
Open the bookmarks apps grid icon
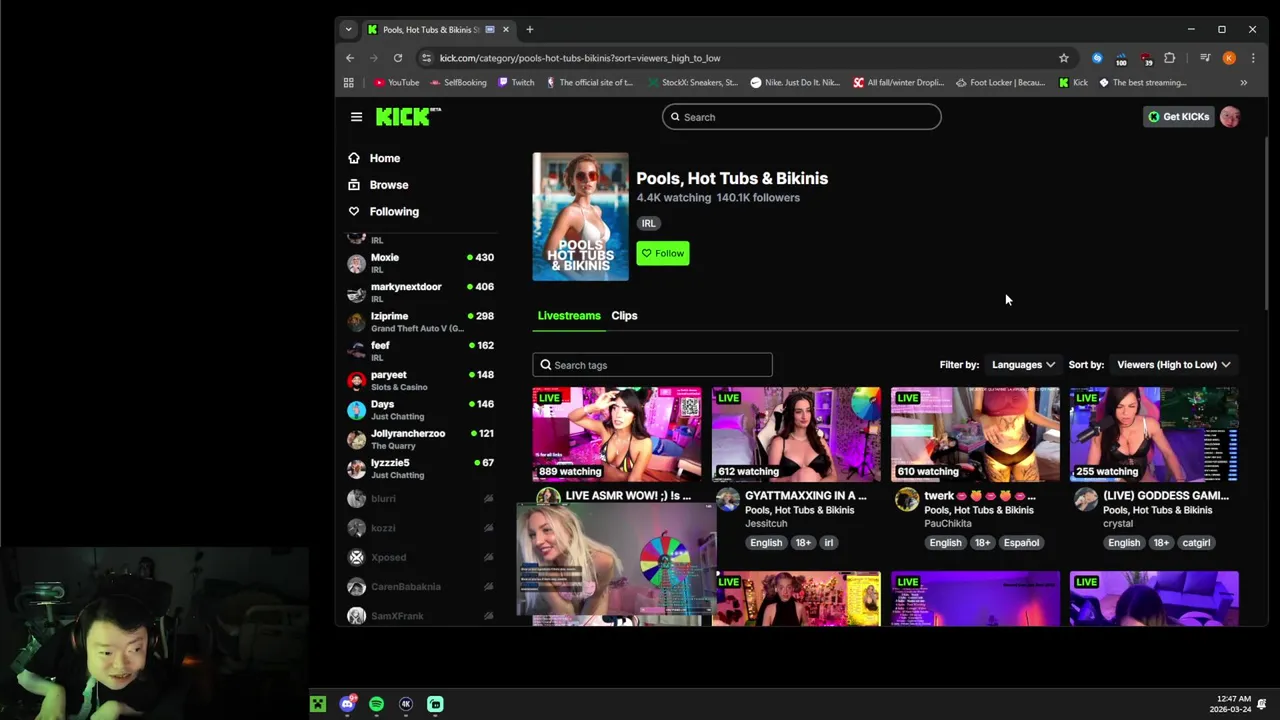pos(348,83)
